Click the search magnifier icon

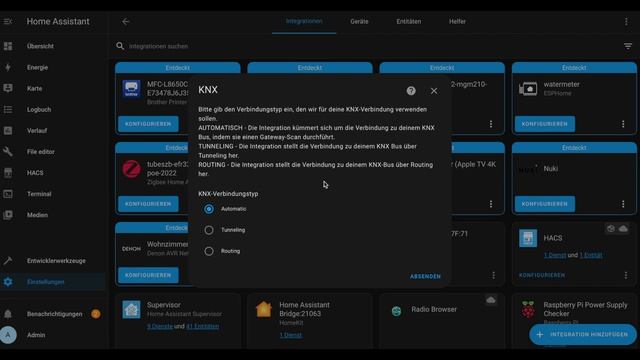(120, 46)
